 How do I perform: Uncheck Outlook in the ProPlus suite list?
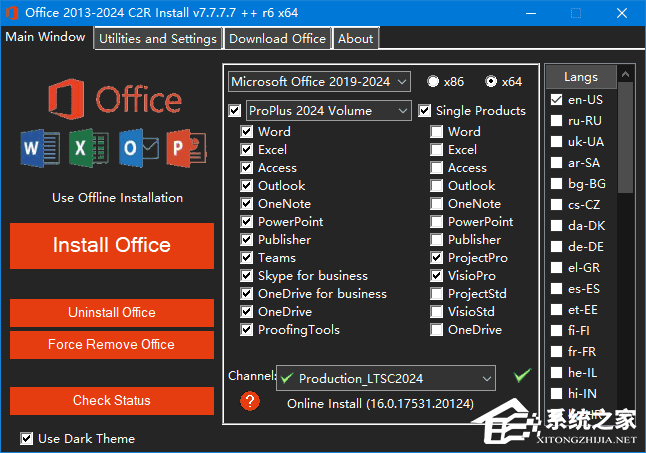tap(247, 186)
